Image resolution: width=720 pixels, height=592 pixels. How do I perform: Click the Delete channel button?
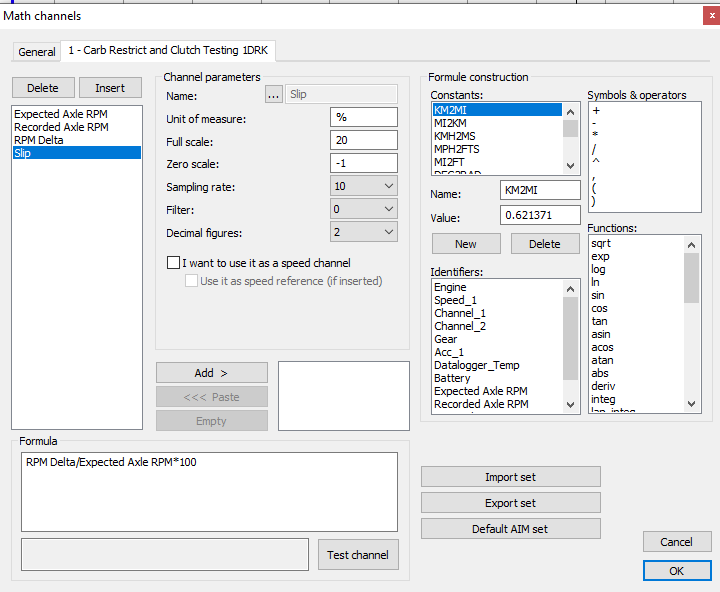pyautogui.click(x=43, y=88)
